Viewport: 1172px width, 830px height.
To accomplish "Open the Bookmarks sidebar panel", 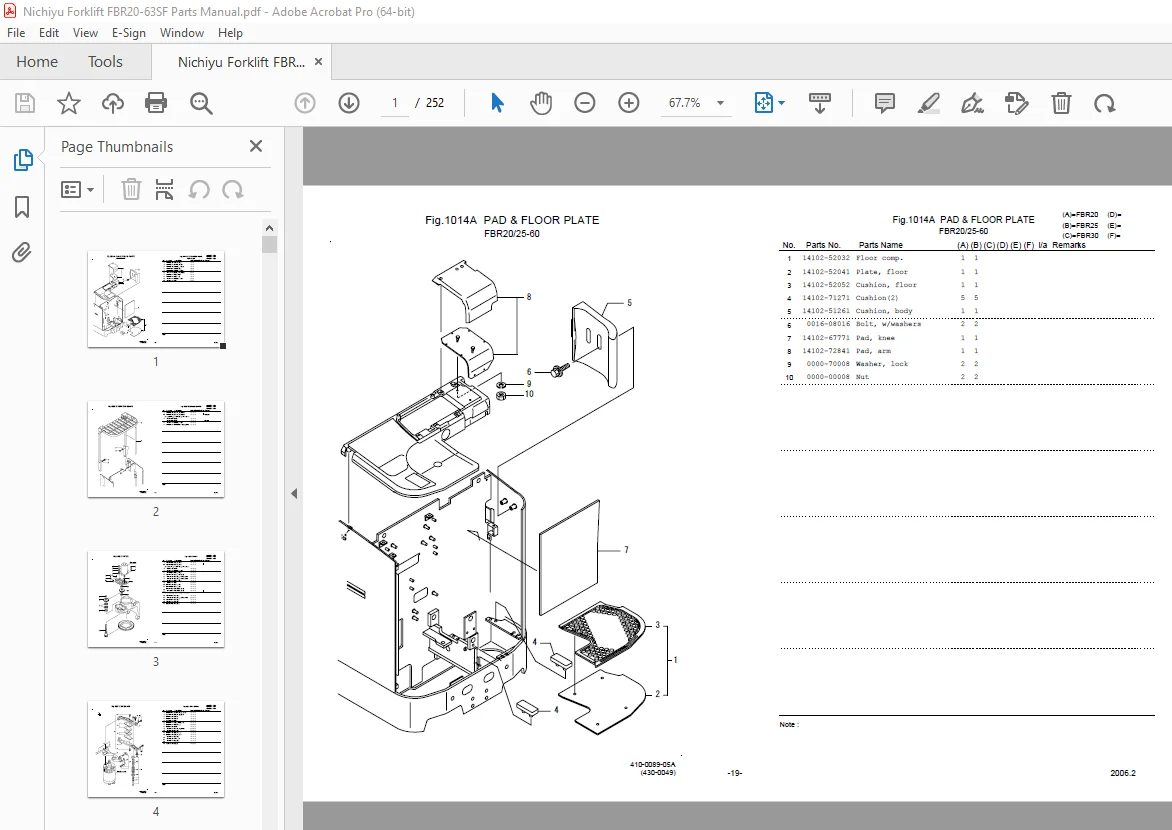I will pyautogui.click(x=22, y=207).
